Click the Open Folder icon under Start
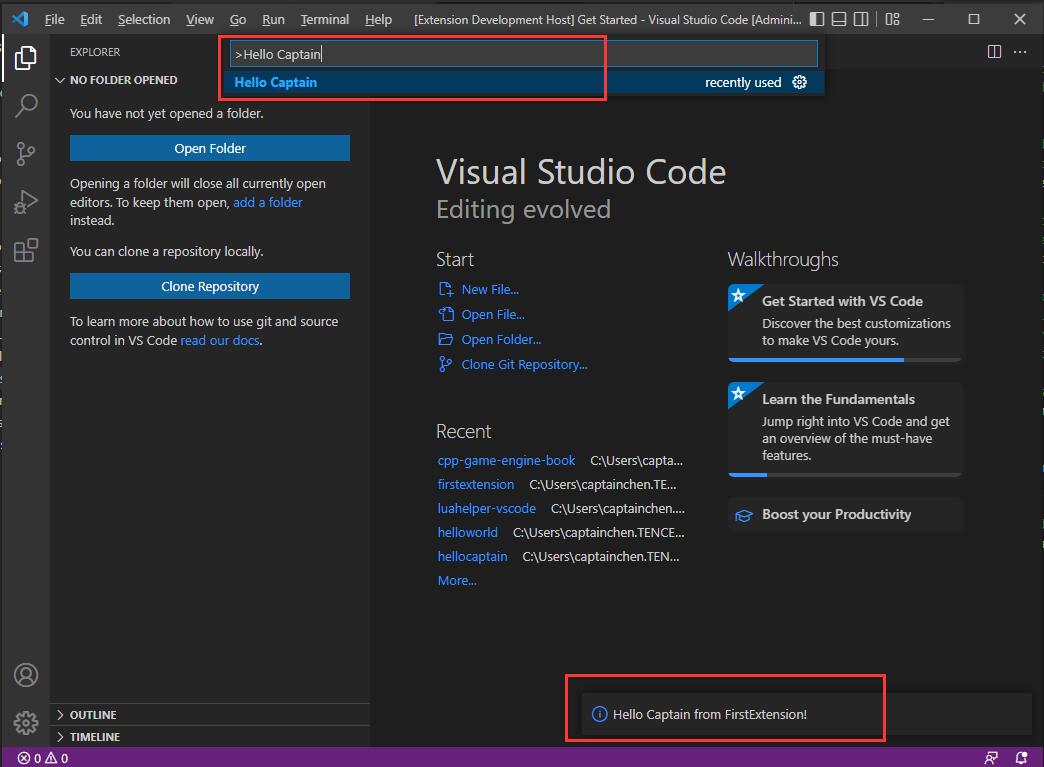The image size is (1044, 767). point(445,340)
